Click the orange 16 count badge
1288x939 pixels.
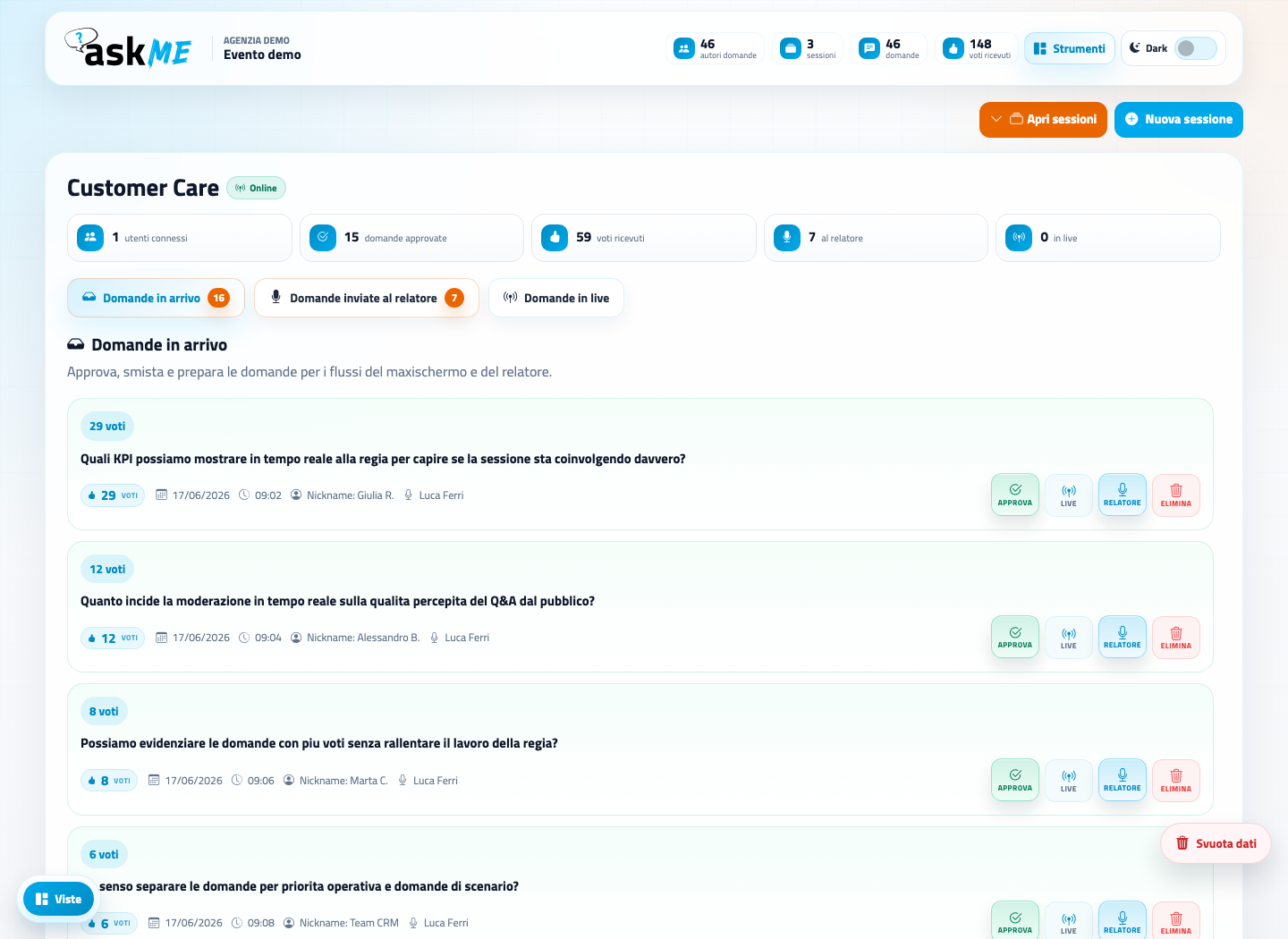(x=219, y=298)
